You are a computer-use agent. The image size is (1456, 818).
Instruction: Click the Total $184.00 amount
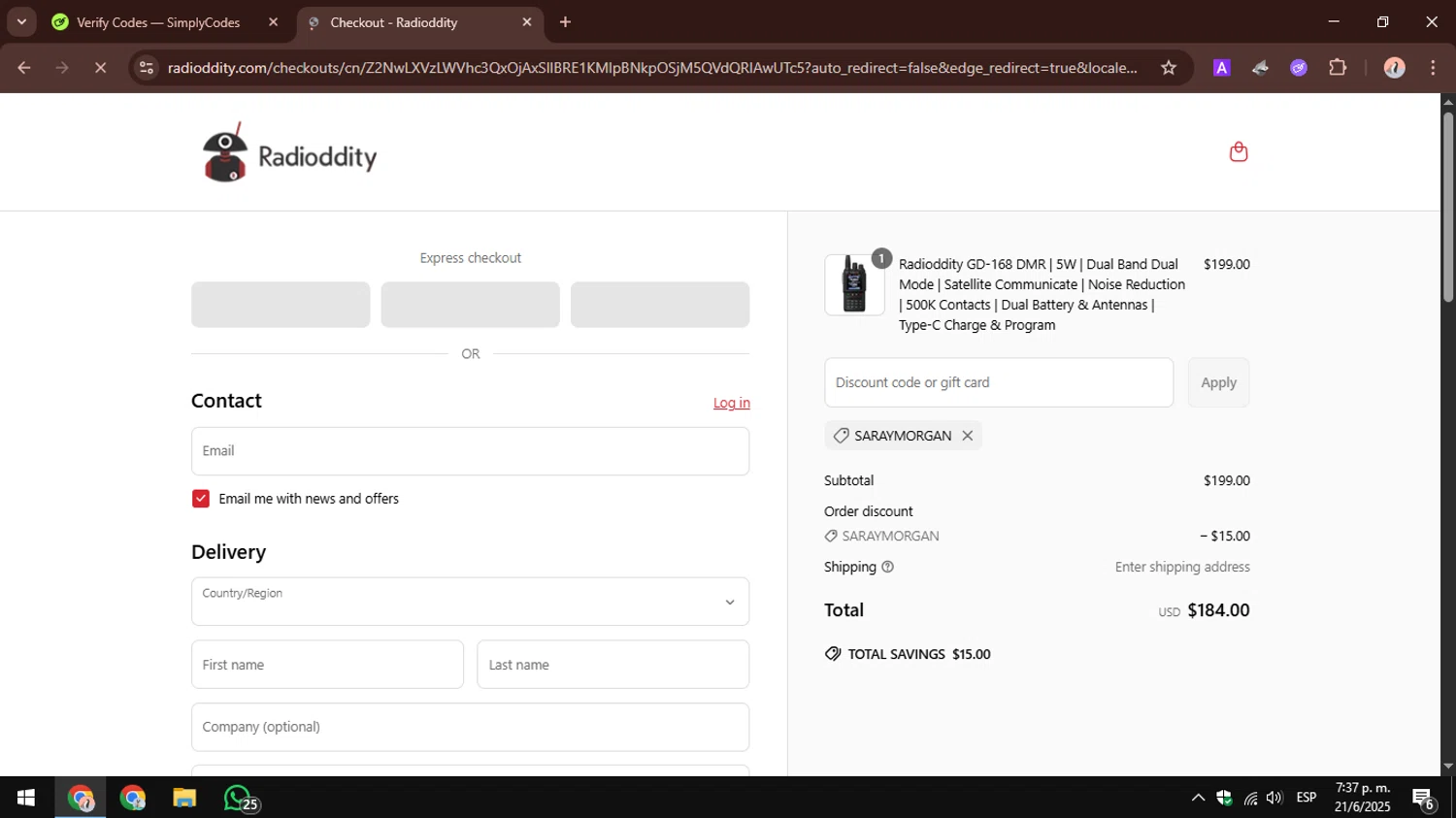pos(1218,610)
